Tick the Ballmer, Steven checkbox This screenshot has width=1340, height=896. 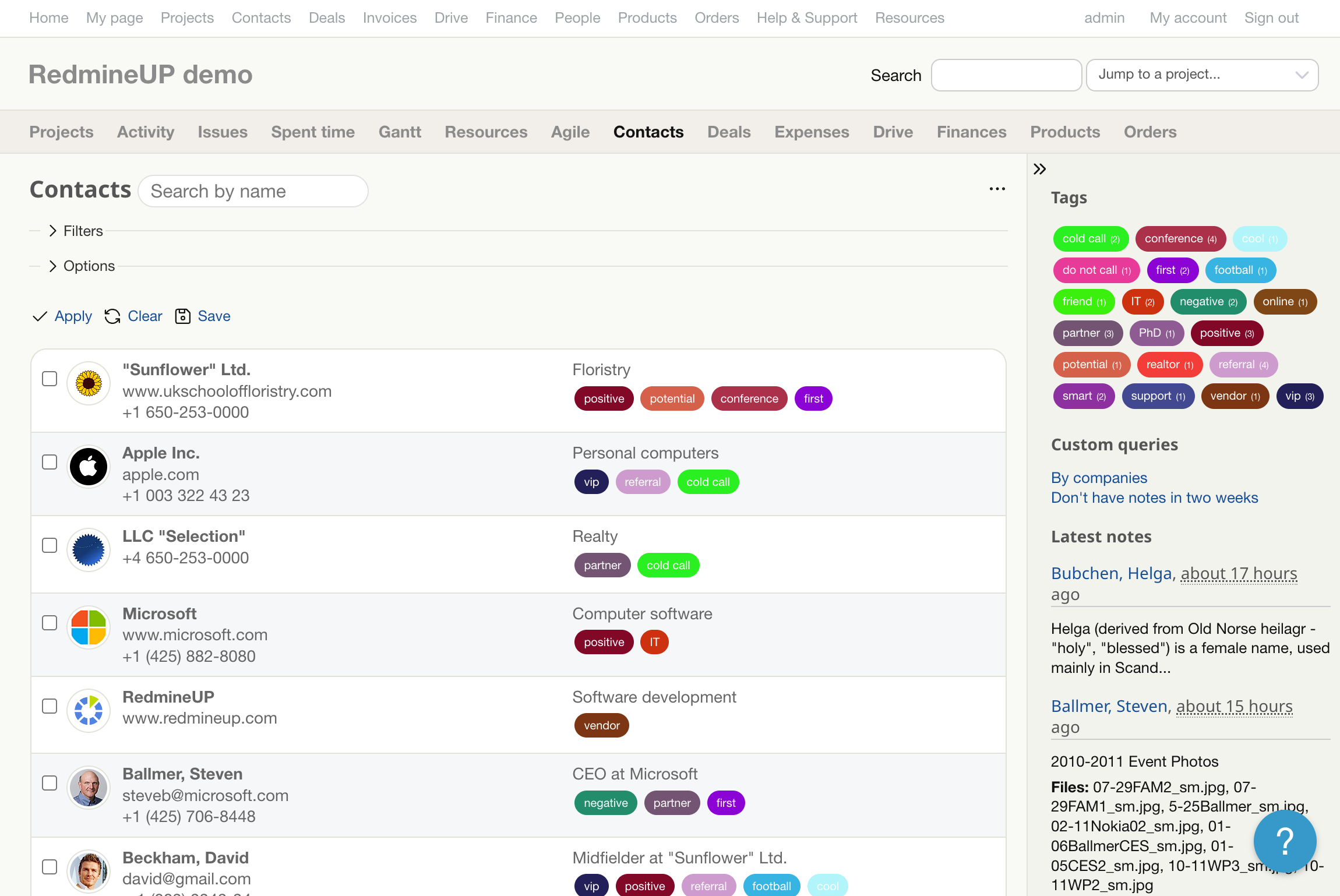50,783
